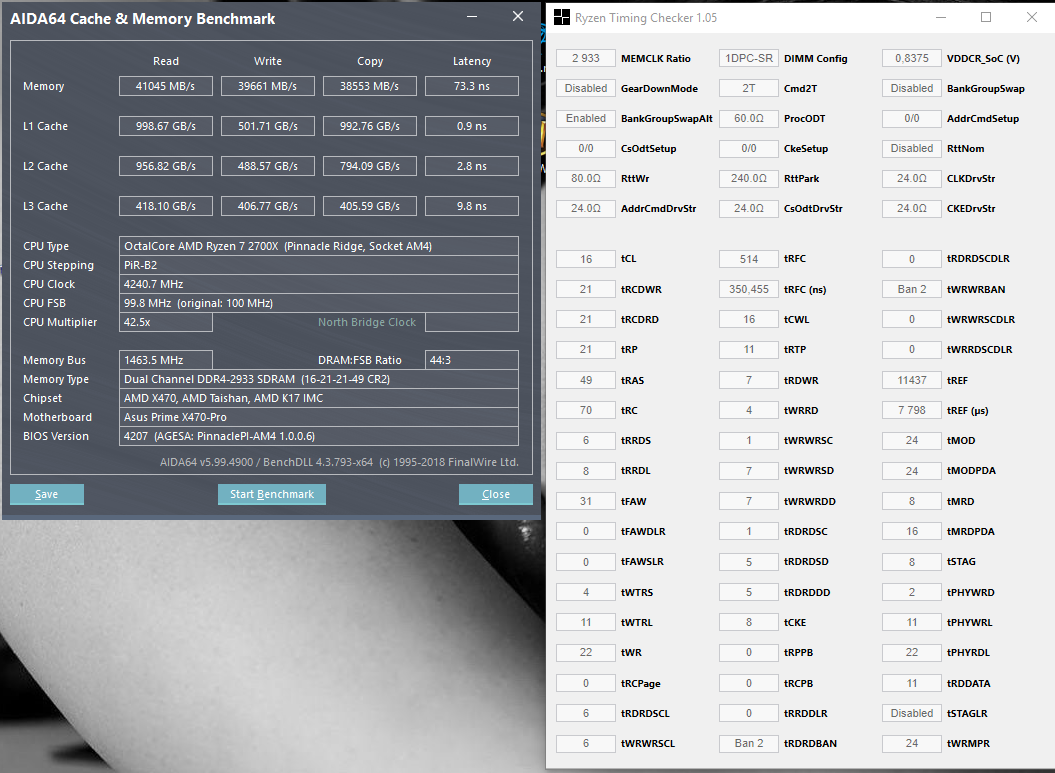Click tFAW value 31

click(586, 501)
